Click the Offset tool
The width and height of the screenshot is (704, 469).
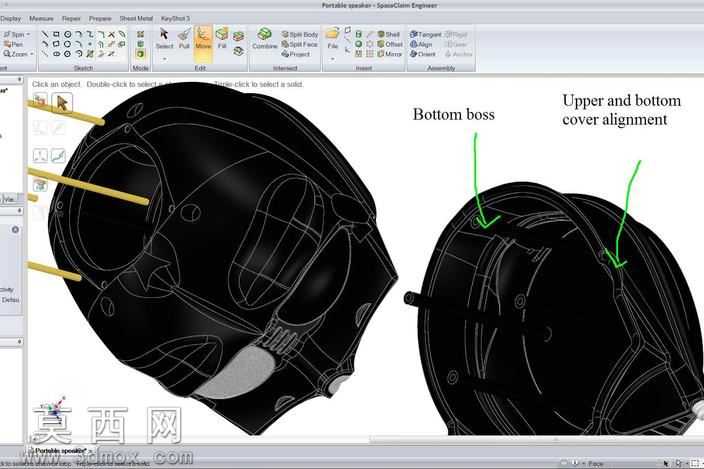pyautogui.click(x=390, y=44)
